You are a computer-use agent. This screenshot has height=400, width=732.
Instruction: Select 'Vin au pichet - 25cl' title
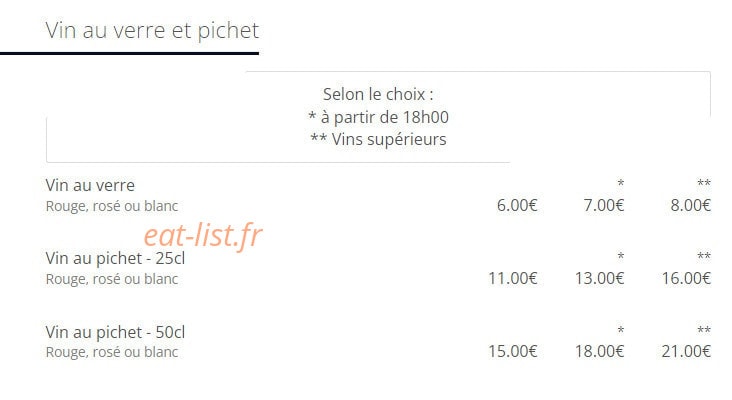[x=115, y=258]
